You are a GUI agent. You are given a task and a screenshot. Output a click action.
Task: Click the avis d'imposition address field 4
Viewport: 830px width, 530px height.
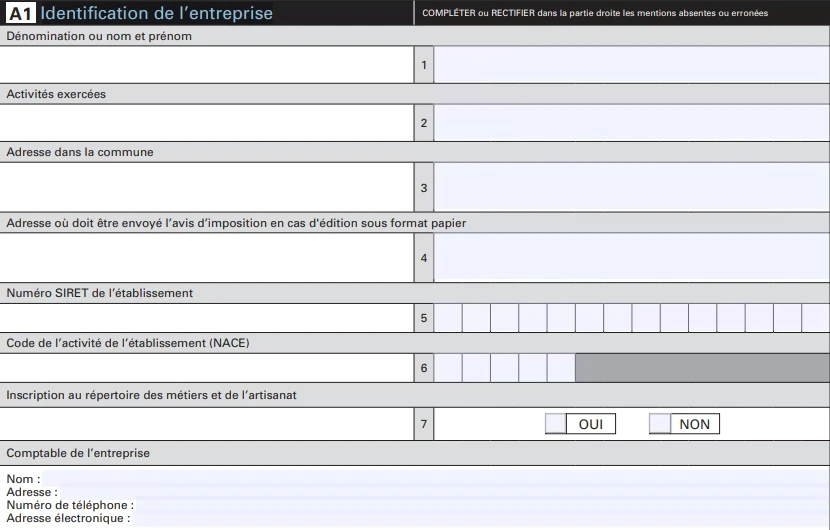coord(631,257)
